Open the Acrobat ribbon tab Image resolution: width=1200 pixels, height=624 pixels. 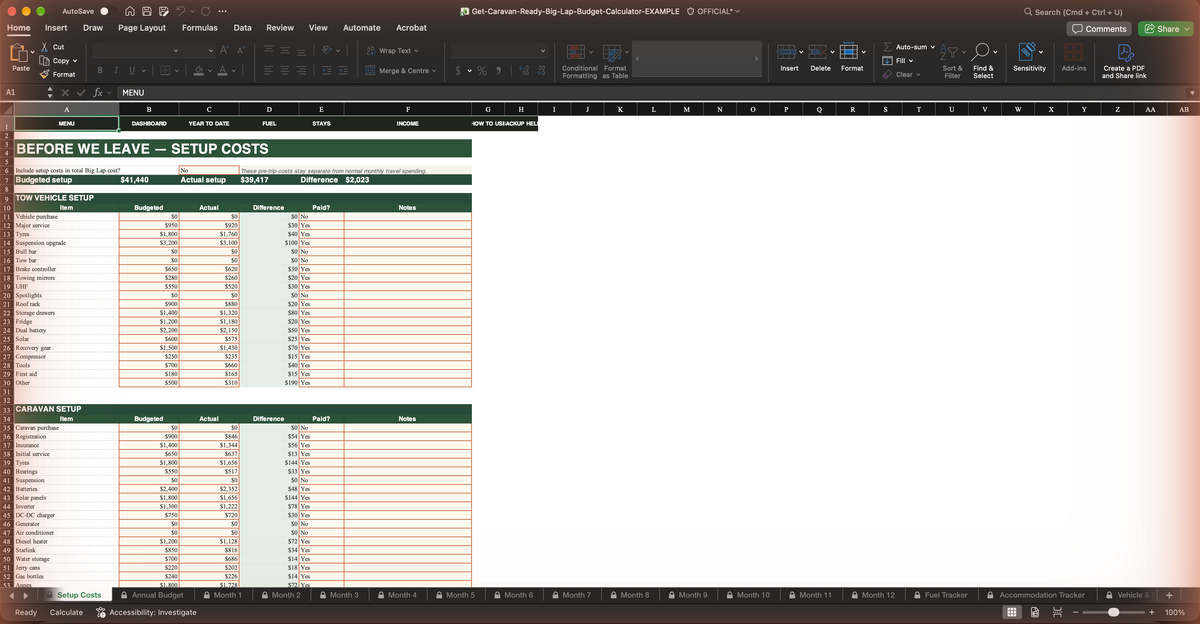click(x=411, y=28)
